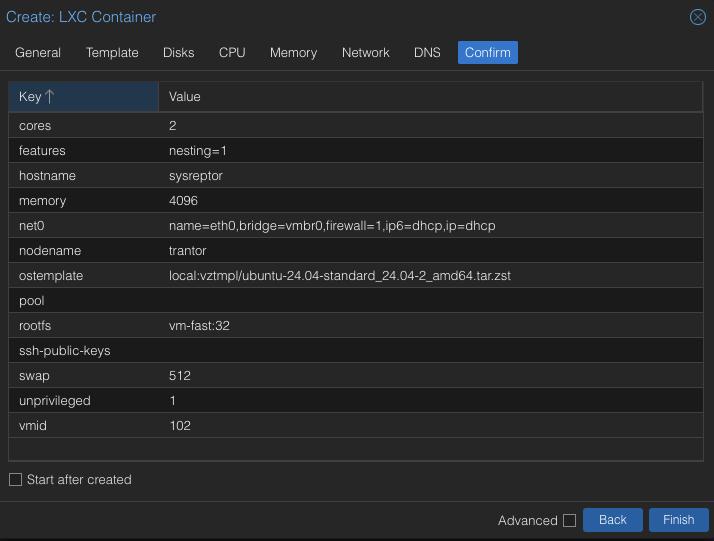This screenshot has height=541, width=714.
Task: Select the swap key cell
Action: tap(83, 376)
